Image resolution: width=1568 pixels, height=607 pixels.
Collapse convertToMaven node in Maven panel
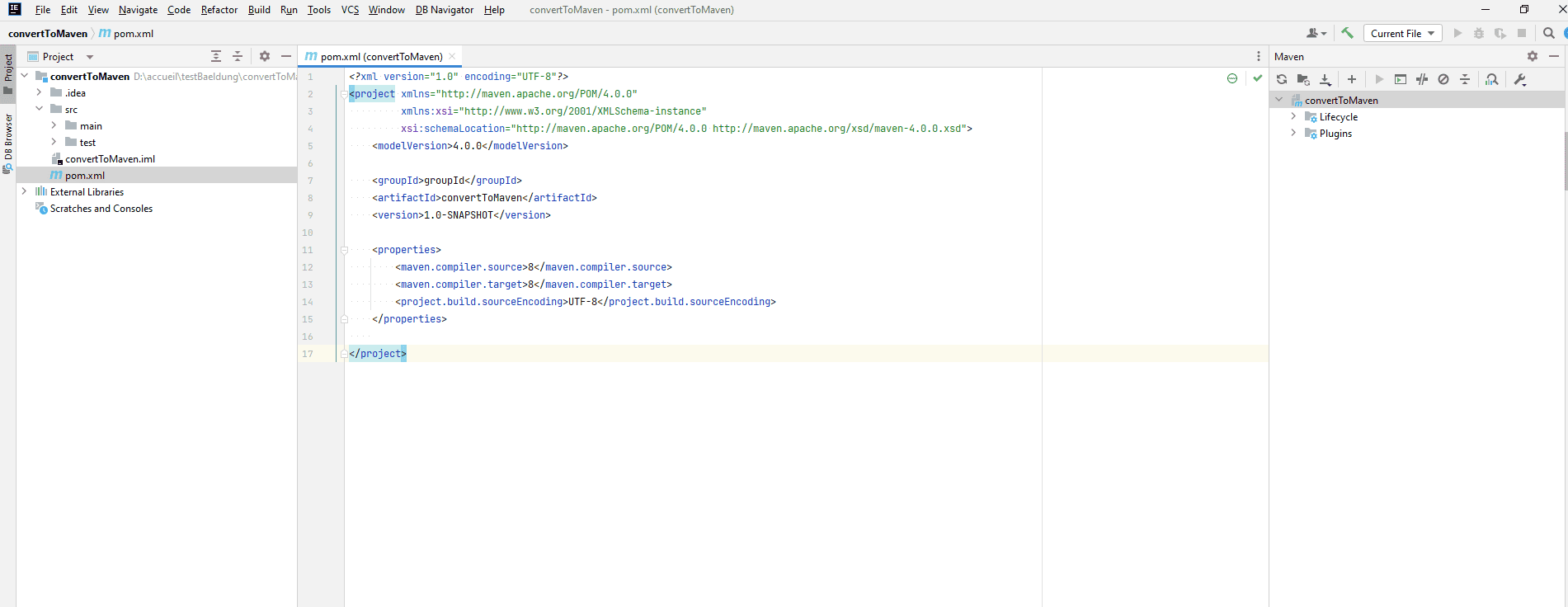1279,100
